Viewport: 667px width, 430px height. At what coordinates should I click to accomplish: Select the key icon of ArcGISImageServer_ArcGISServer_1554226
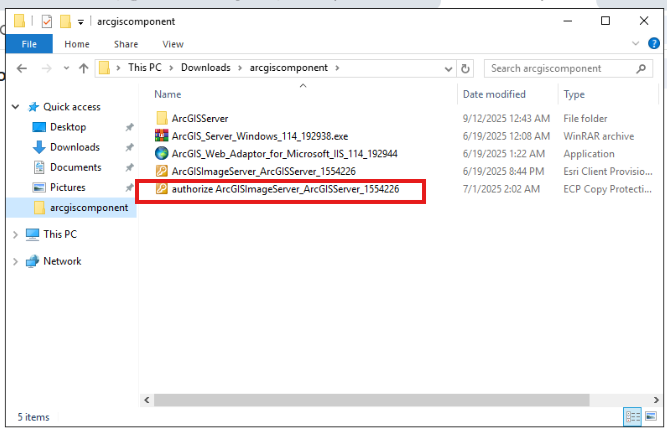[x=162, y=171]
